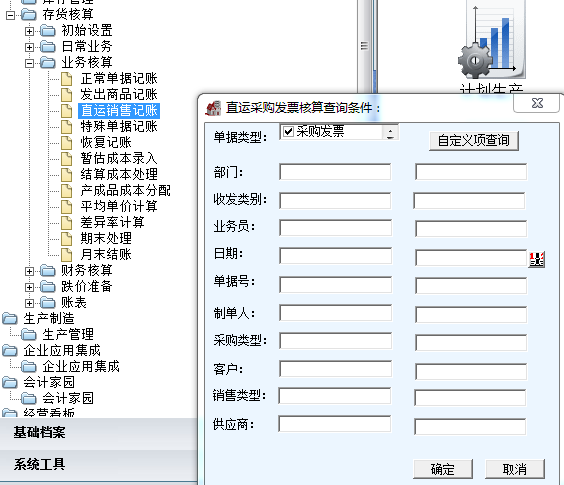The height and width of the screenshot is (485, 564).
Task: Click the 取消 button
Action: [514, 469]
